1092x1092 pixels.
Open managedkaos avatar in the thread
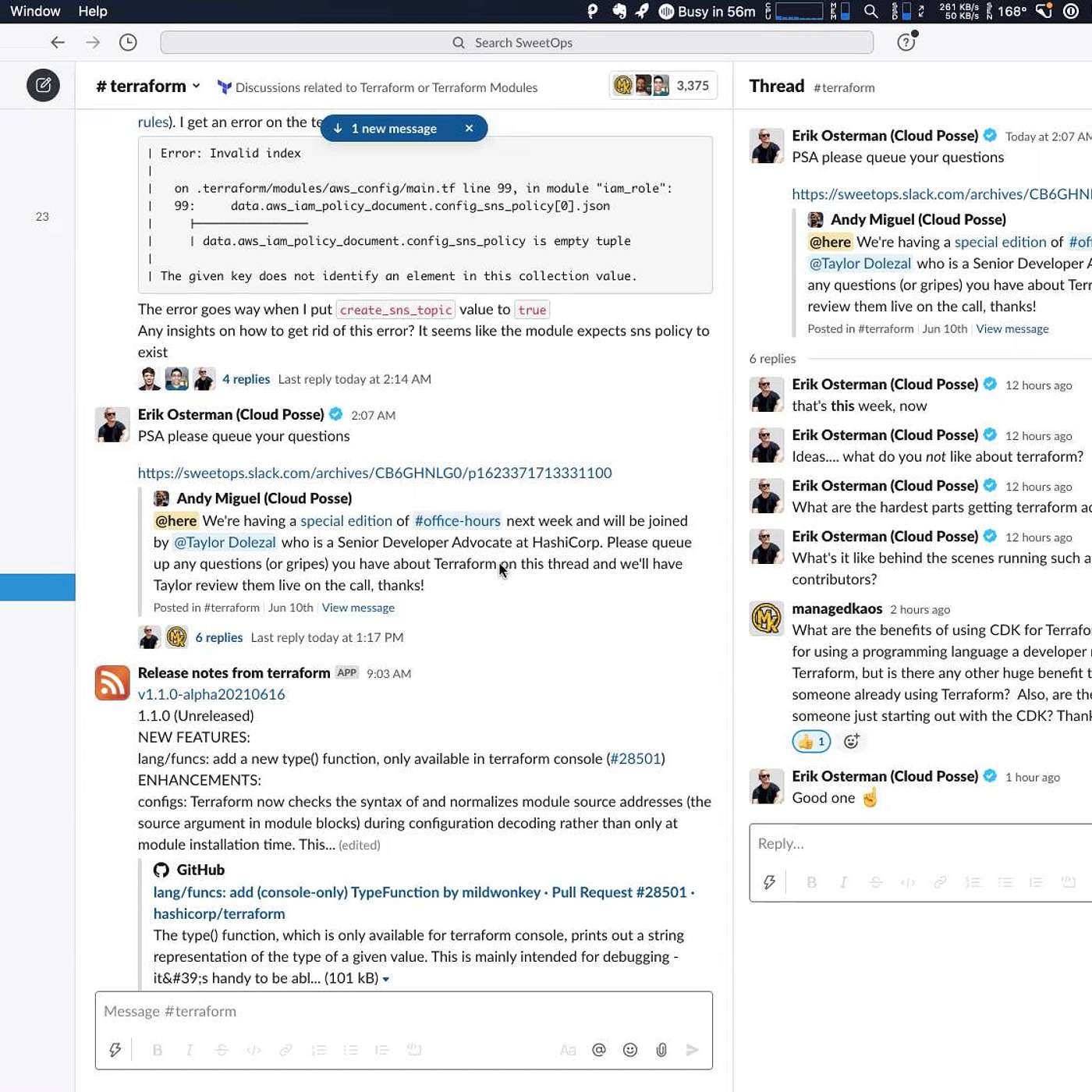(766, 619)
